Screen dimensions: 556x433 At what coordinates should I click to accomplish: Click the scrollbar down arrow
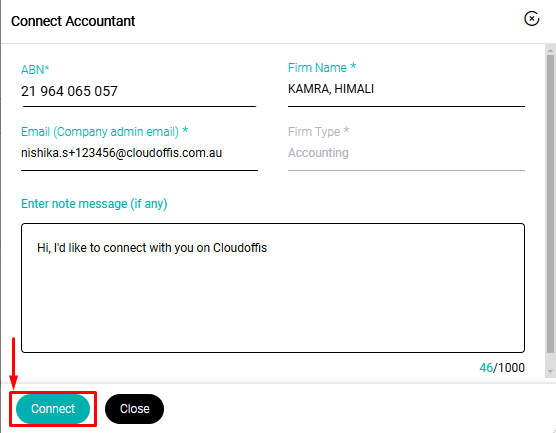click(x=550, y=371)
